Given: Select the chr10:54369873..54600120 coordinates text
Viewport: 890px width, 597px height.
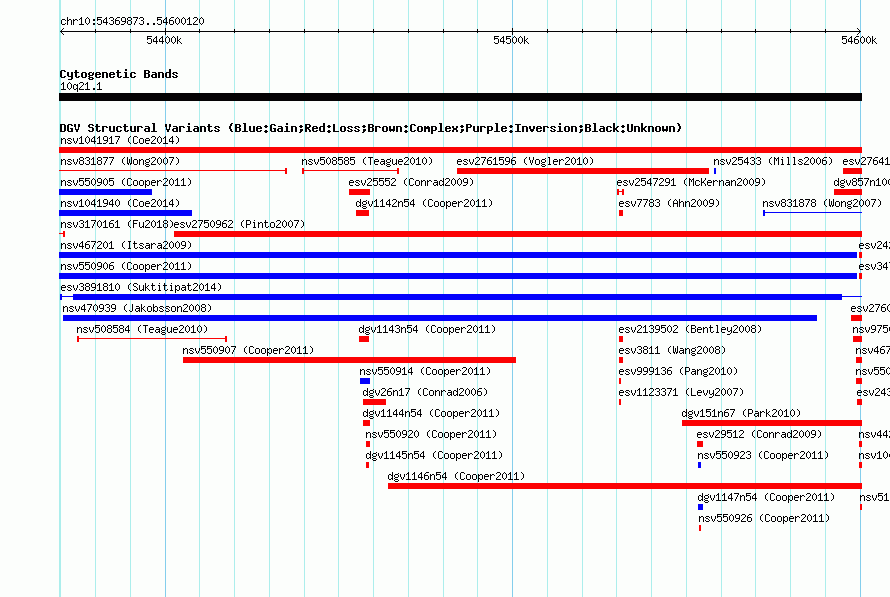Looking at the screenshot, I should 132,21.
